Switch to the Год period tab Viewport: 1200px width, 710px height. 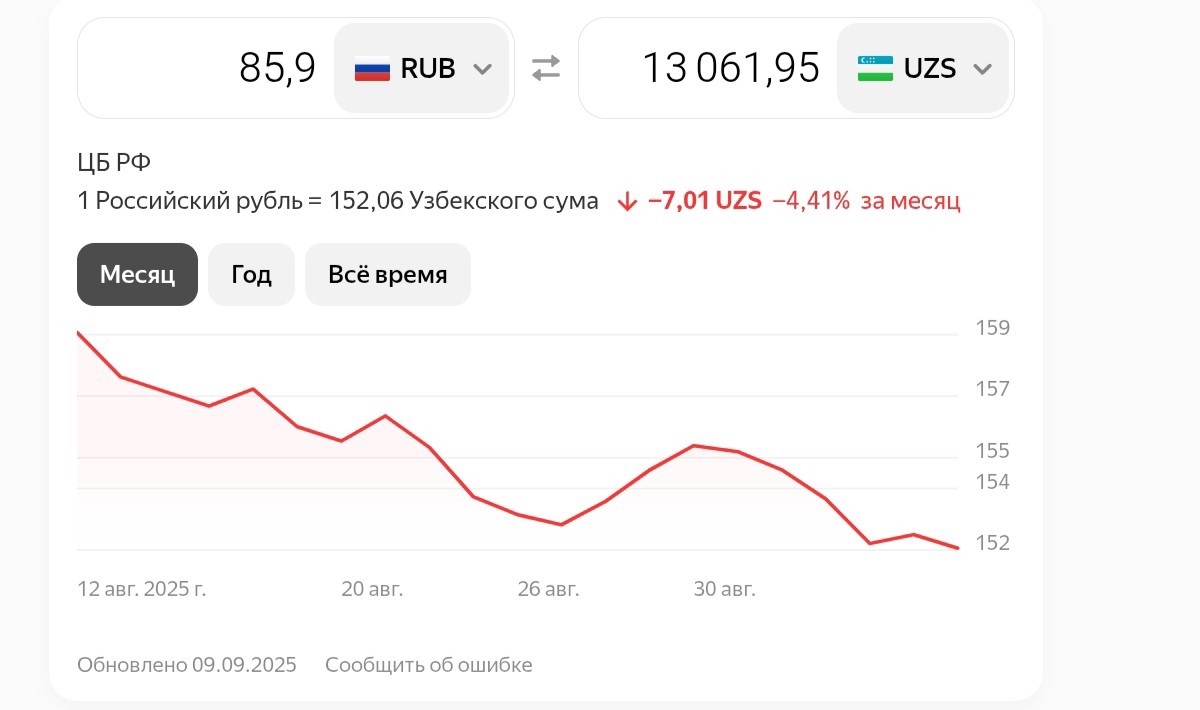click(251, 274)
